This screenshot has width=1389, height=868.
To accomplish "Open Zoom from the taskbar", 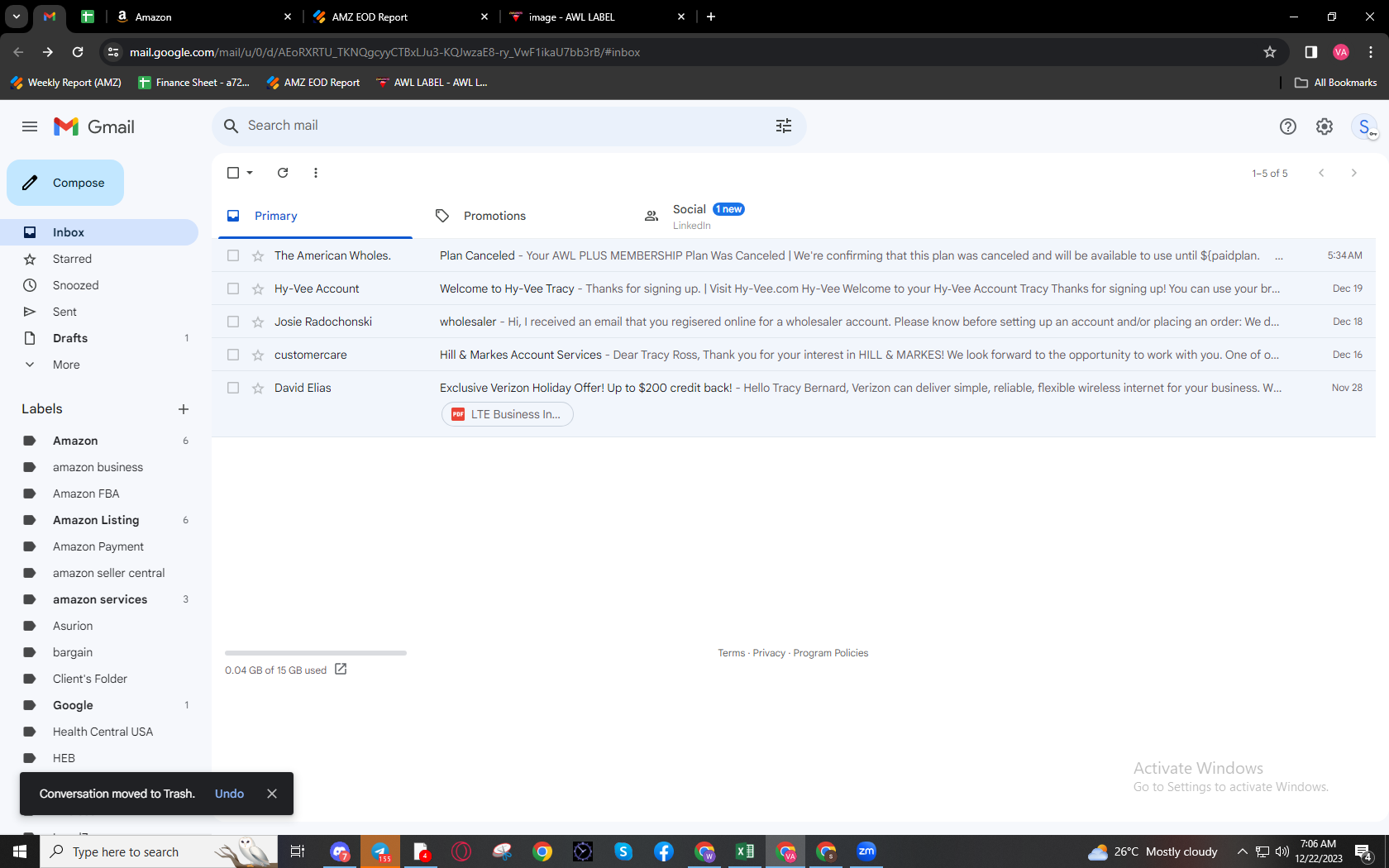I will [x=866, y=851].
